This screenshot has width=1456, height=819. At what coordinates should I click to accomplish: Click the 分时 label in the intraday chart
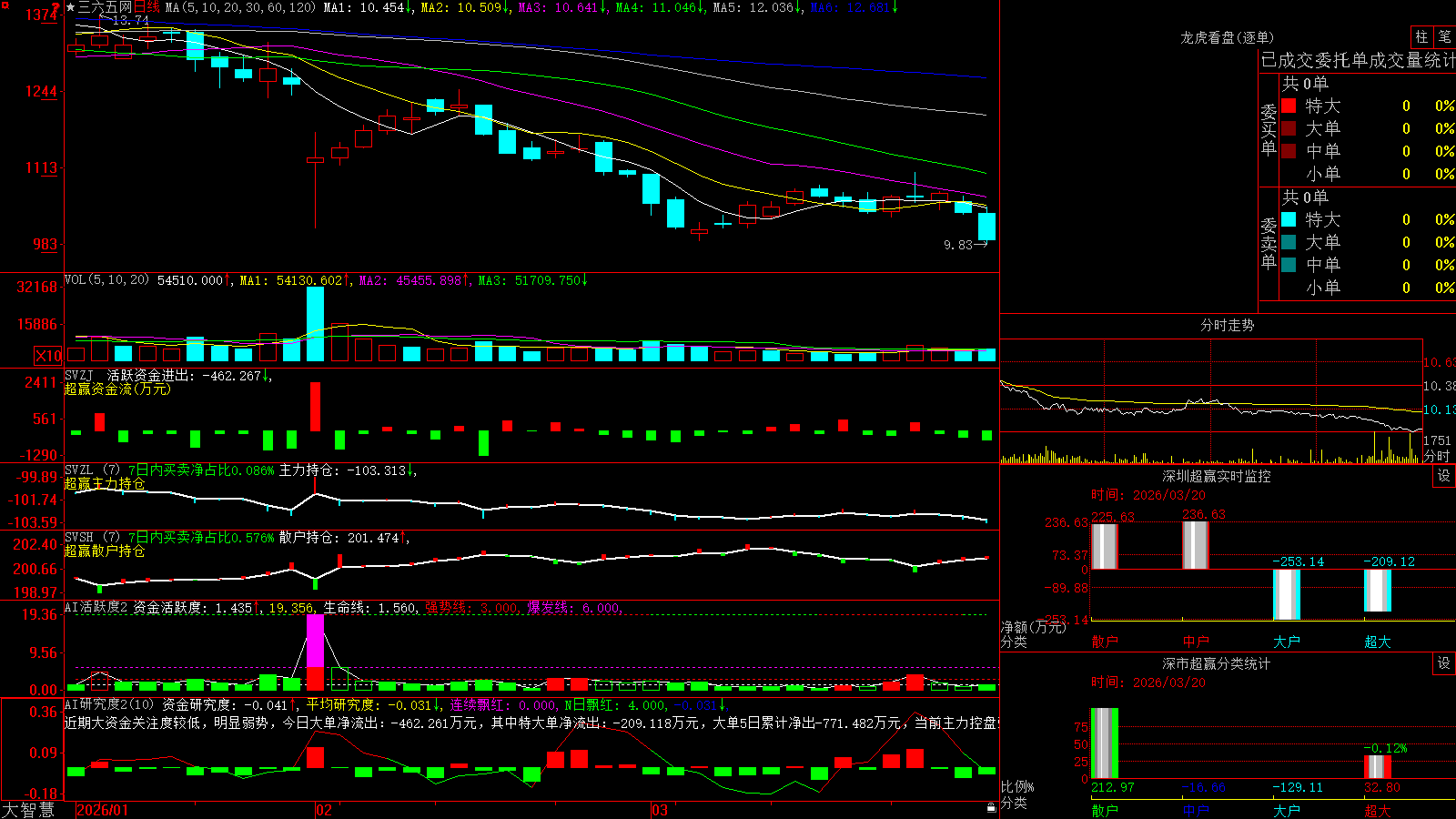click(1436, 456)
